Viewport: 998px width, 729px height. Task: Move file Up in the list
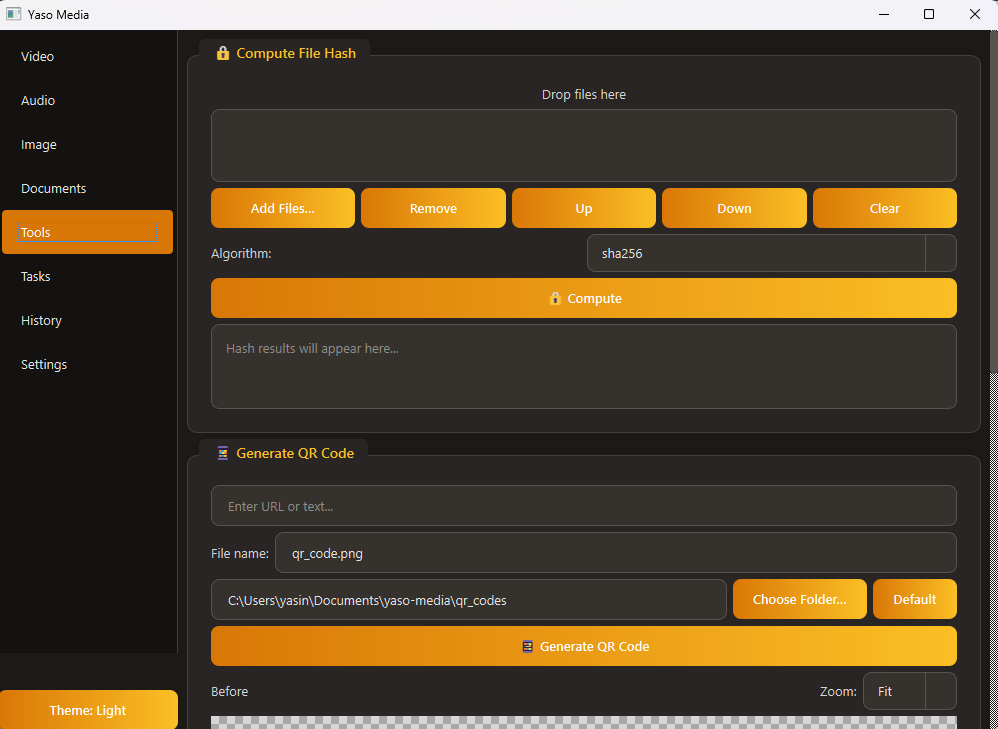click(x=584, y=208)
